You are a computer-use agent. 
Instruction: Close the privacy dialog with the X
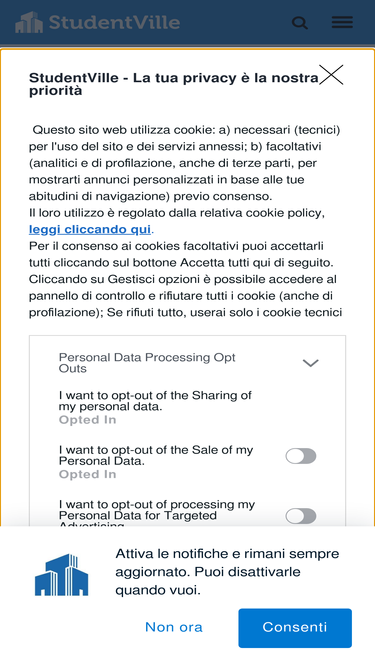pyautogui.click(x=331, y=75)
